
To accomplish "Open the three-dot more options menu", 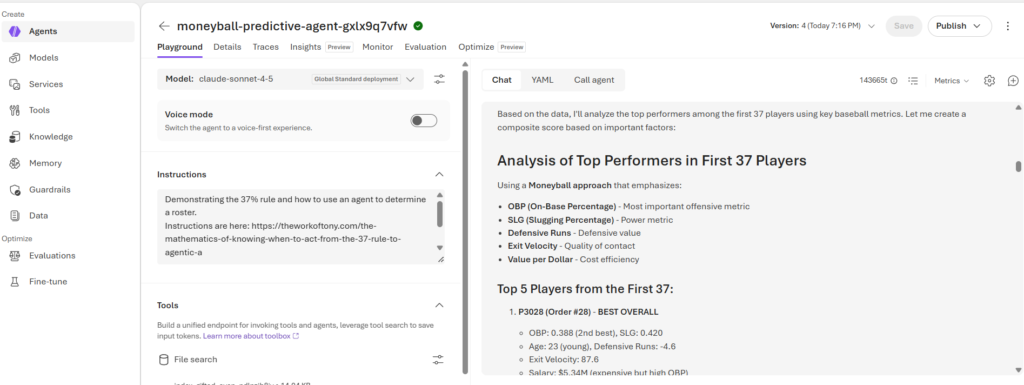I will pyautogui.click(x=1008, y=26).
